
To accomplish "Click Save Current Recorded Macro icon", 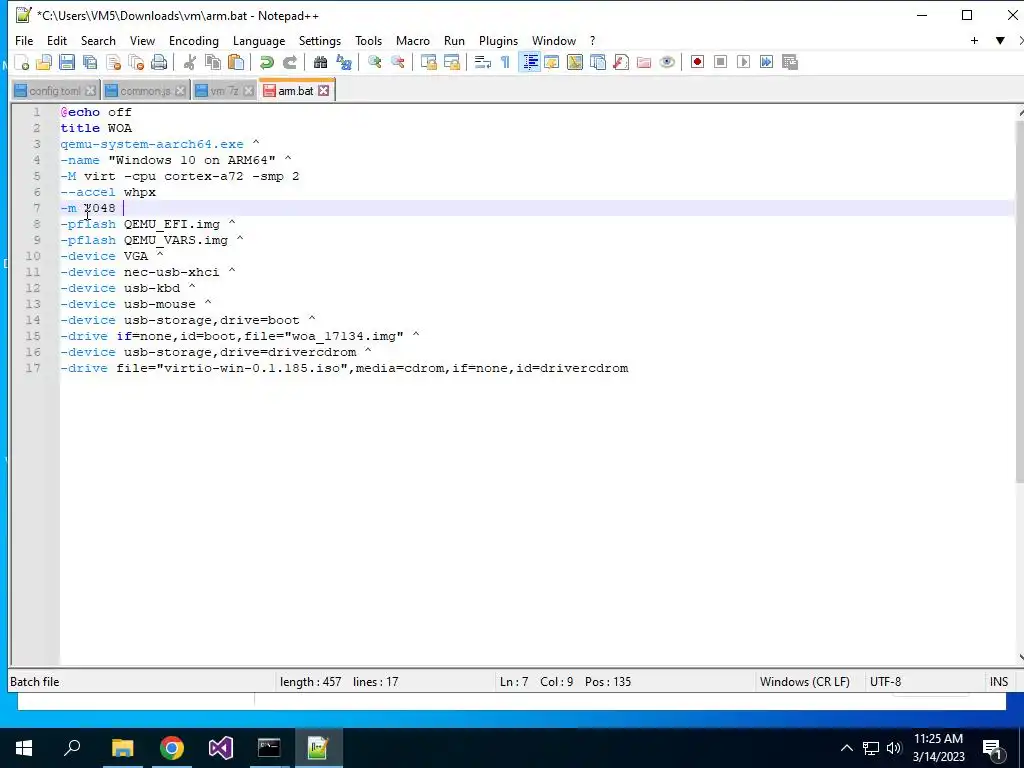I will [x=790, y=62].
